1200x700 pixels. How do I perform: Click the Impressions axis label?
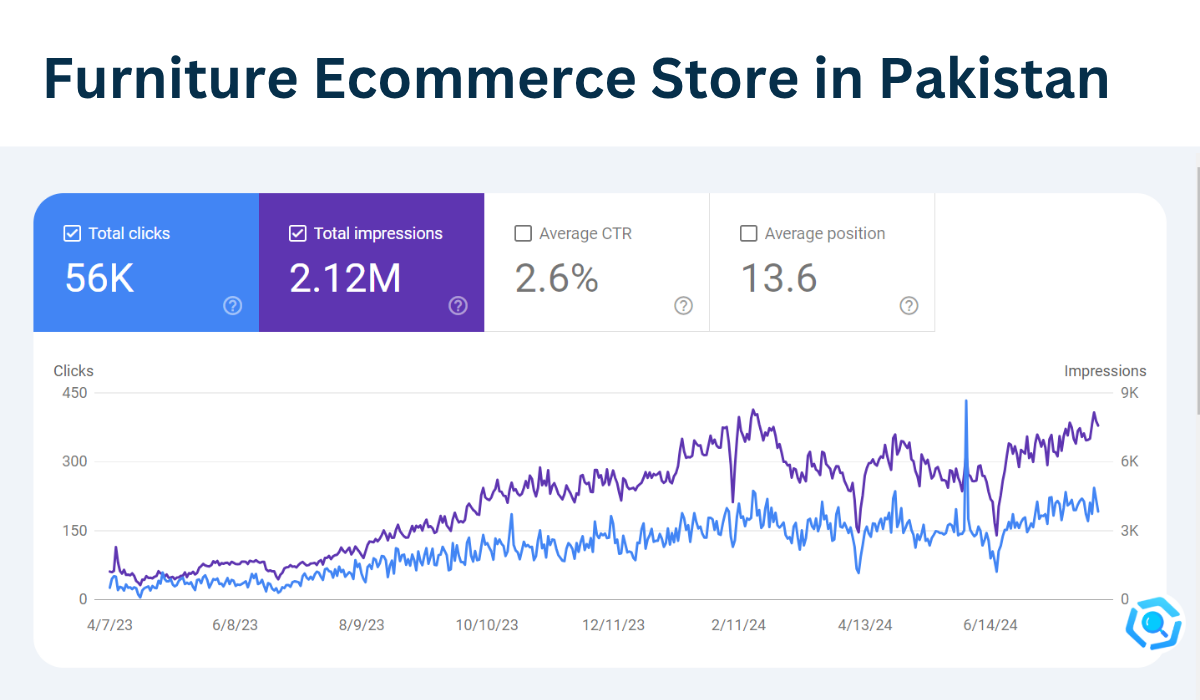point(1105,370)
